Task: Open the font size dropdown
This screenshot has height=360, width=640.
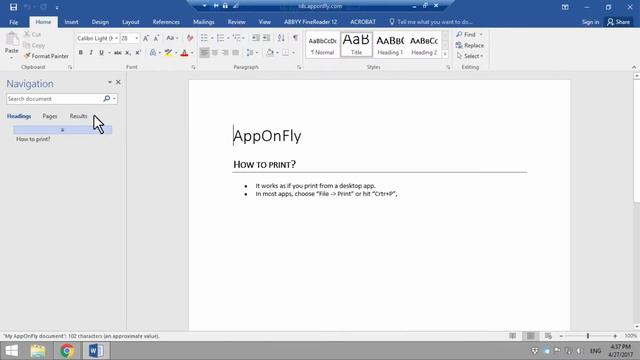Action: coord(136,38)
